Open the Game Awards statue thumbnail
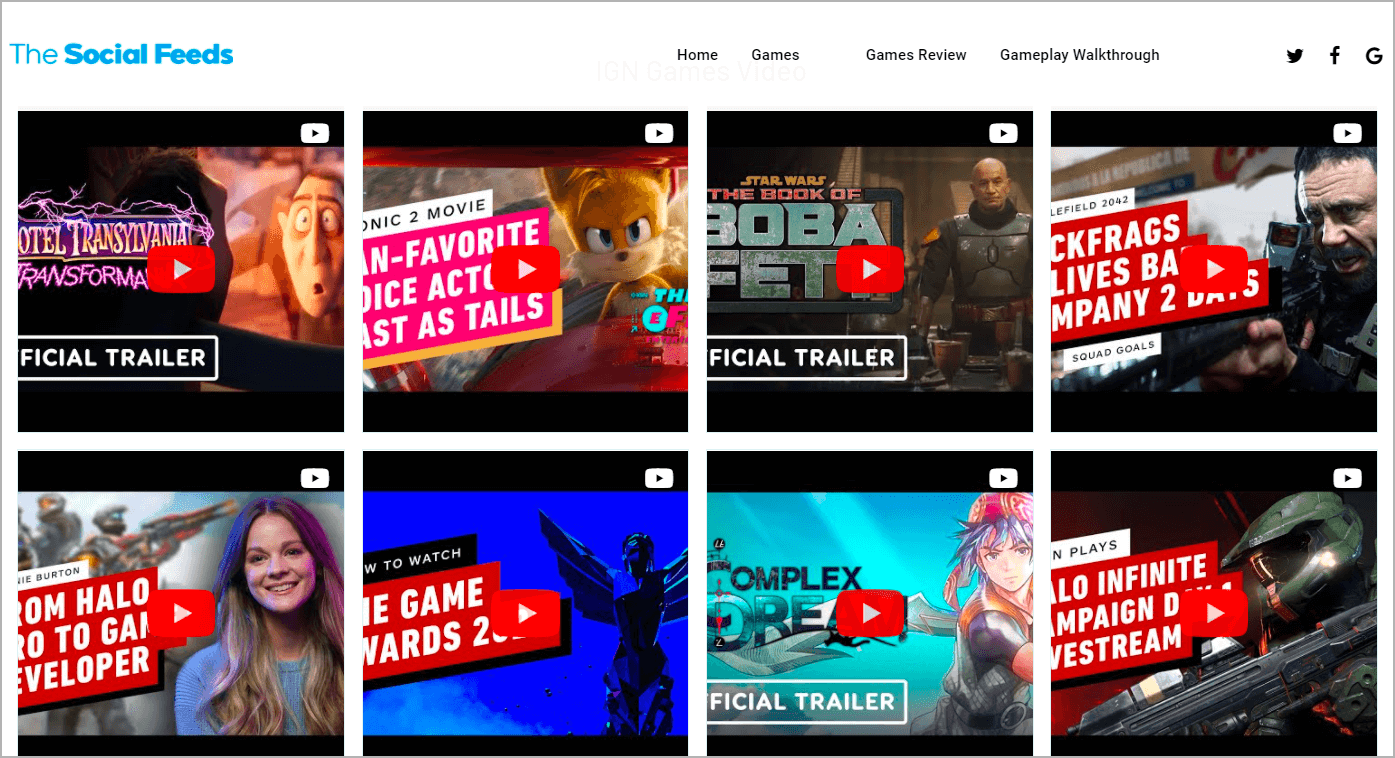Screen dimensions: 1395x758 point(525,603)
